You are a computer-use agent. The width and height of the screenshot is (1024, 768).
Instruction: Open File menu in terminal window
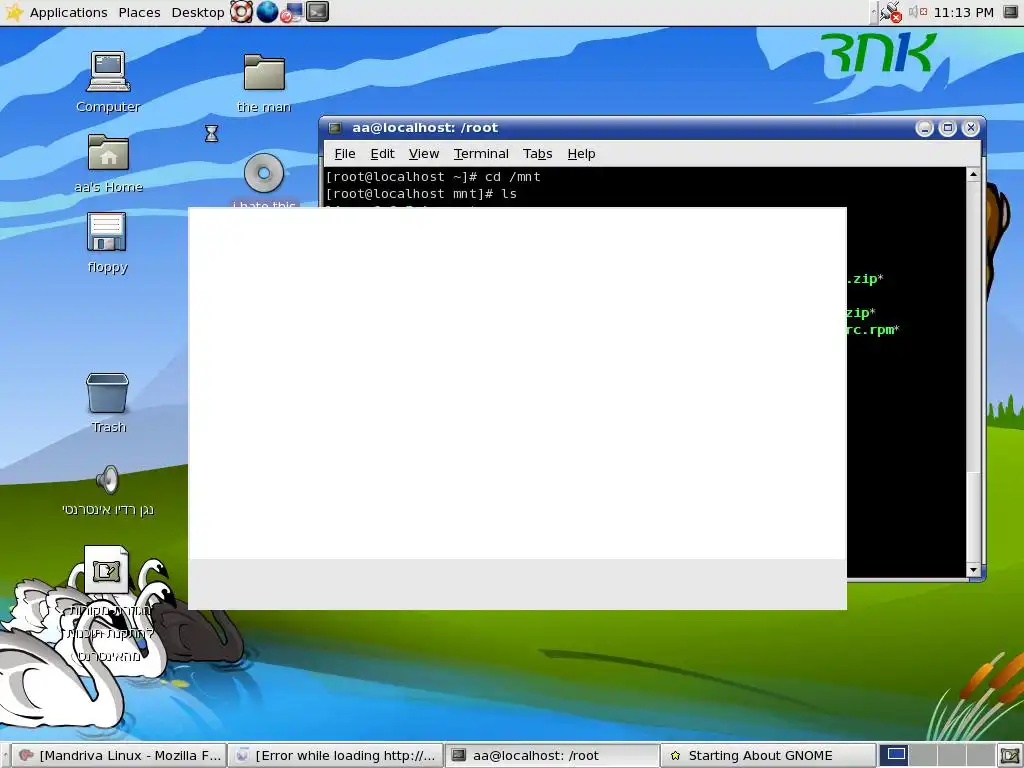345,153
